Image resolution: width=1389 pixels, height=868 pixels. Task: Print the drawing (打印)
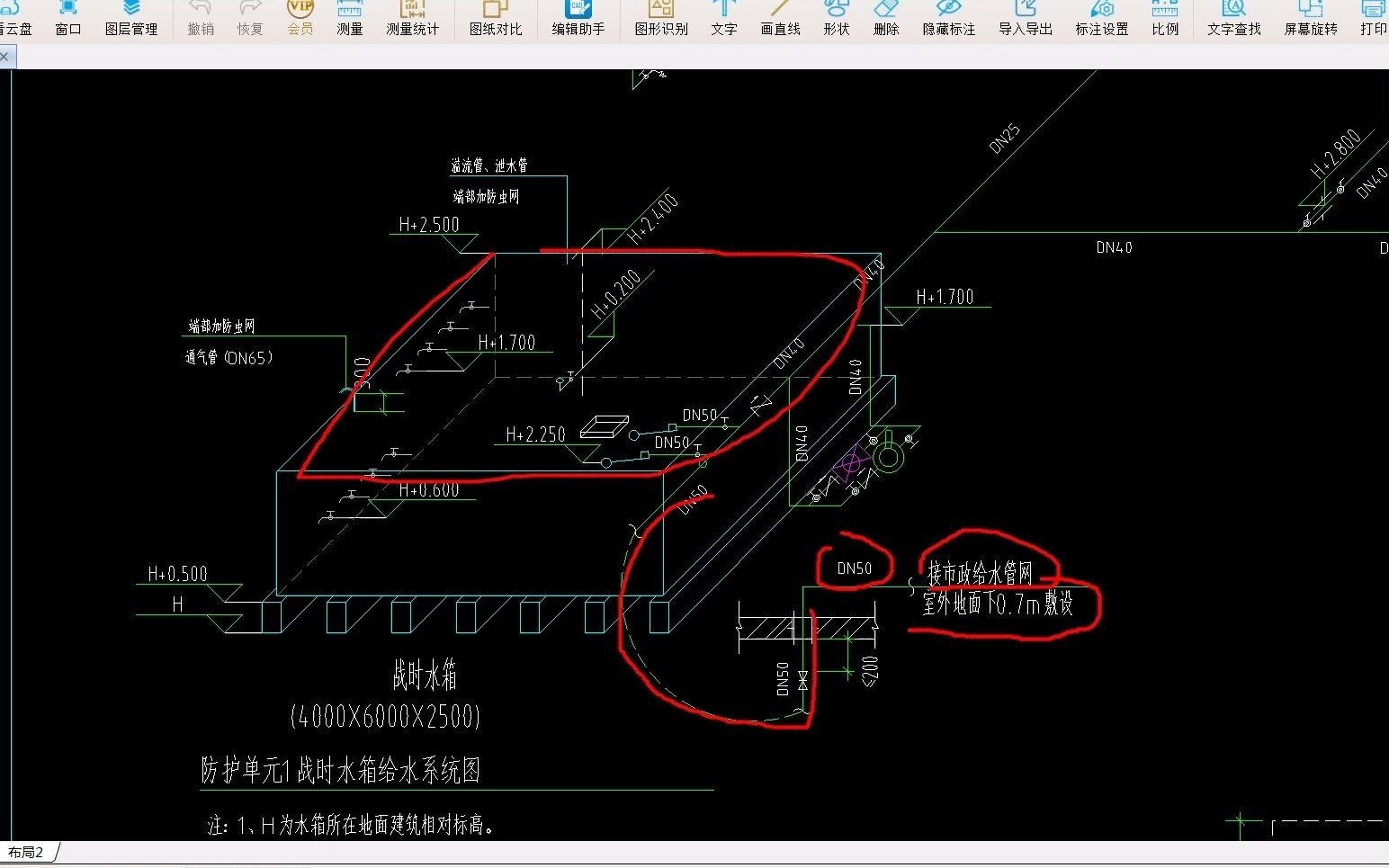tap(1374, 18)
